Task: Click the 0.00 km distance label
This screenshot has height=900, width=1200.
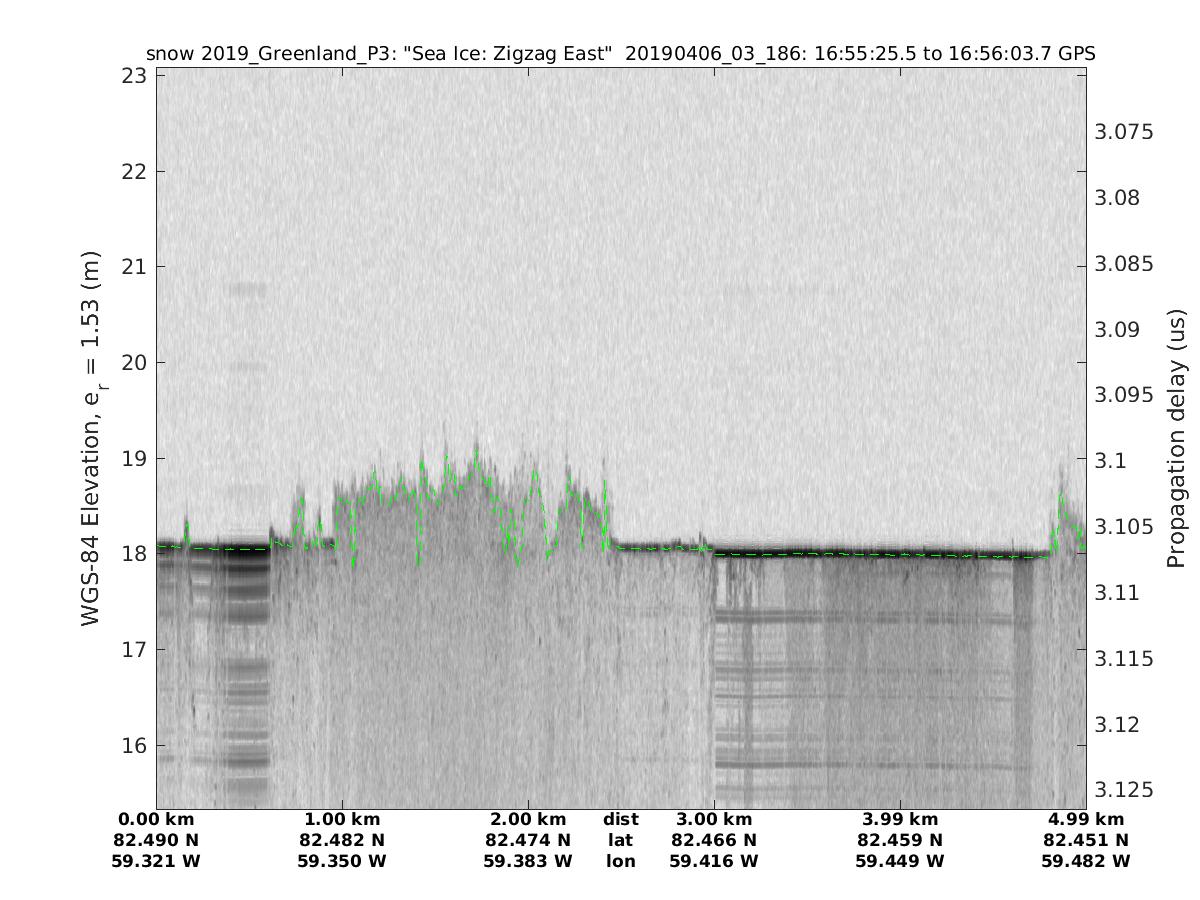Action: [156, 820]
